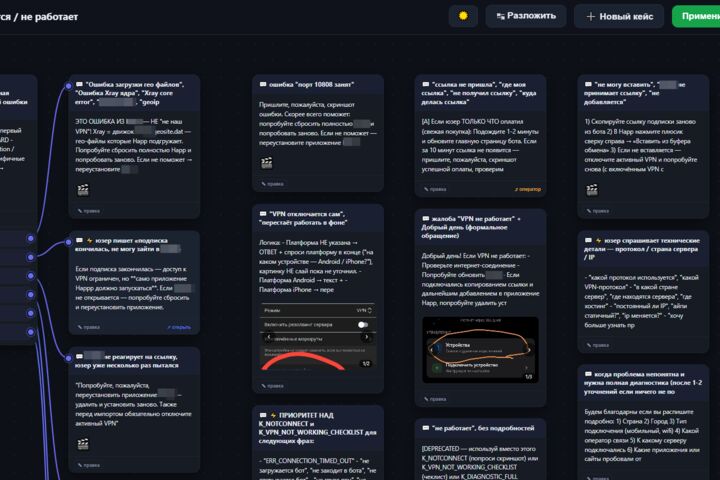The height and width of the screenshot is (480, 720).
Task: Click body text 'Будем благодарны если вы распишите'
Action: click(639, 412)
